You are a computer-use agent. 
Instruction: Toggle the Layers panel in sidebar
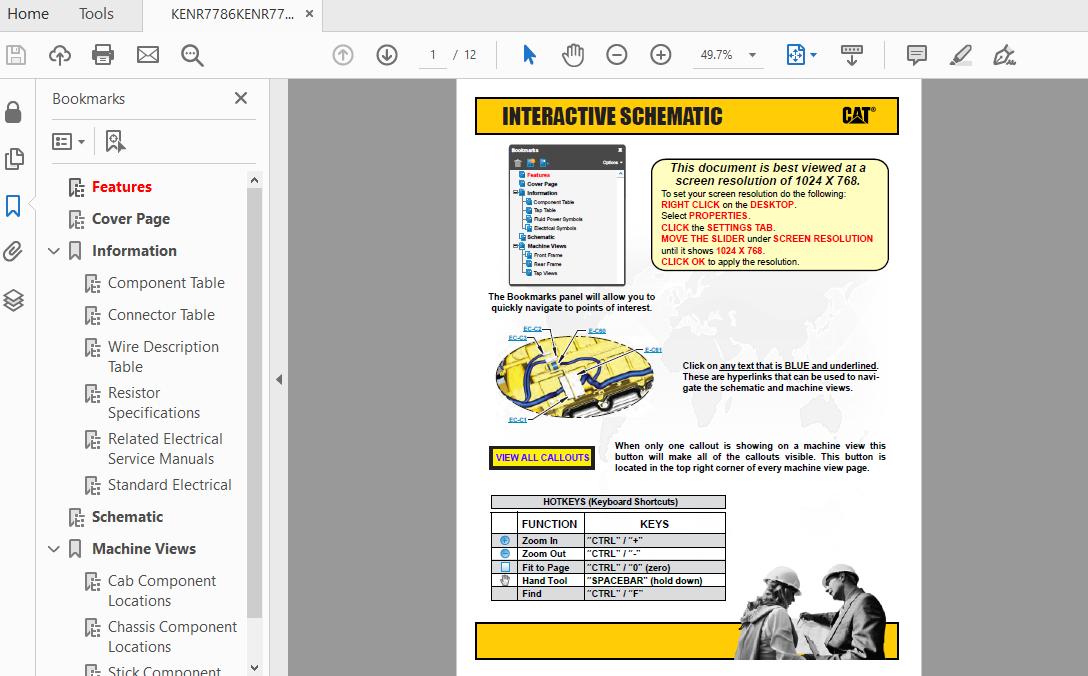pyautogui.click(x=14, y=299)
